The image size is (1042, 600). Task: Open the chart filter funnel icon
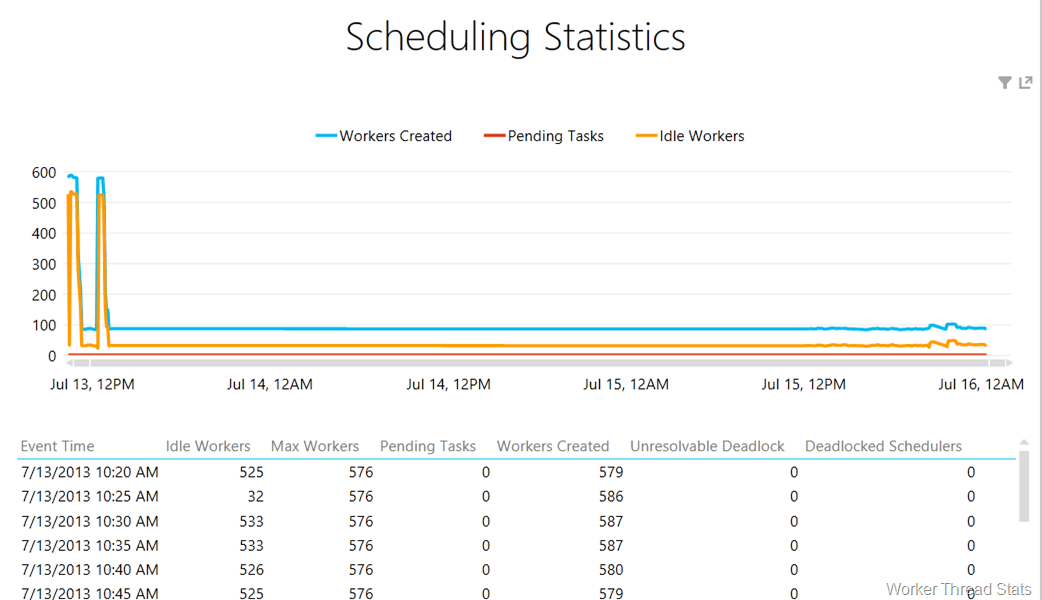(1005, 83)
